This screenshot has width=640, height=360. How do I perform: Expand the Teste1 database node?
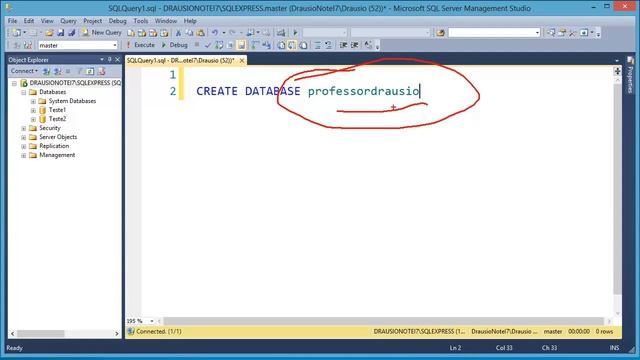[33, 110]
